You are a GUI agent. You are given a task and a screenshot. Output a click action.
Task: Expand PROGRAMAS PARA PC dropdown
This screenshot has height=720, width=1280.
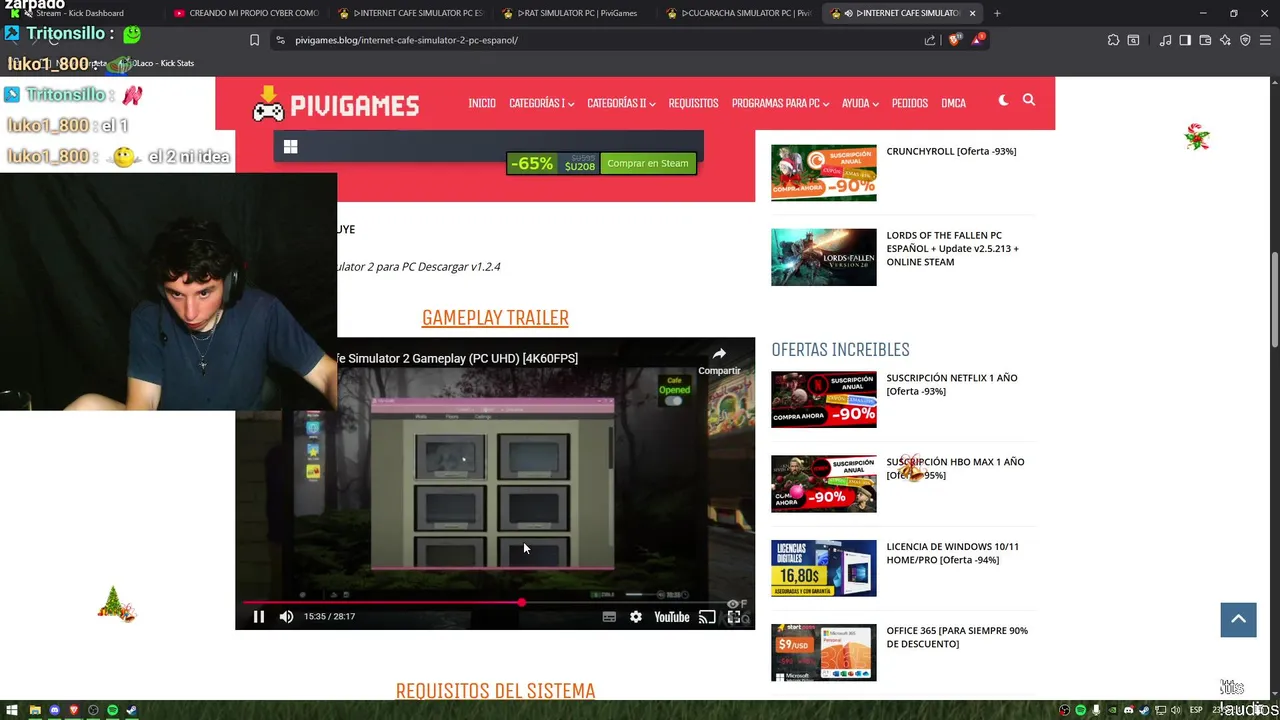[x=780, y=103]
